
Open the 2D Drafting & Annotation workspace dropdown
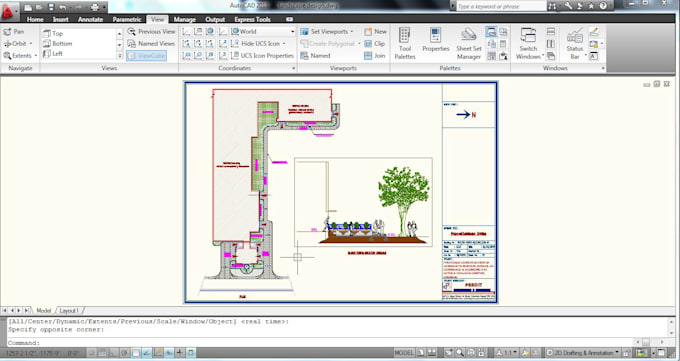(582, 353)
